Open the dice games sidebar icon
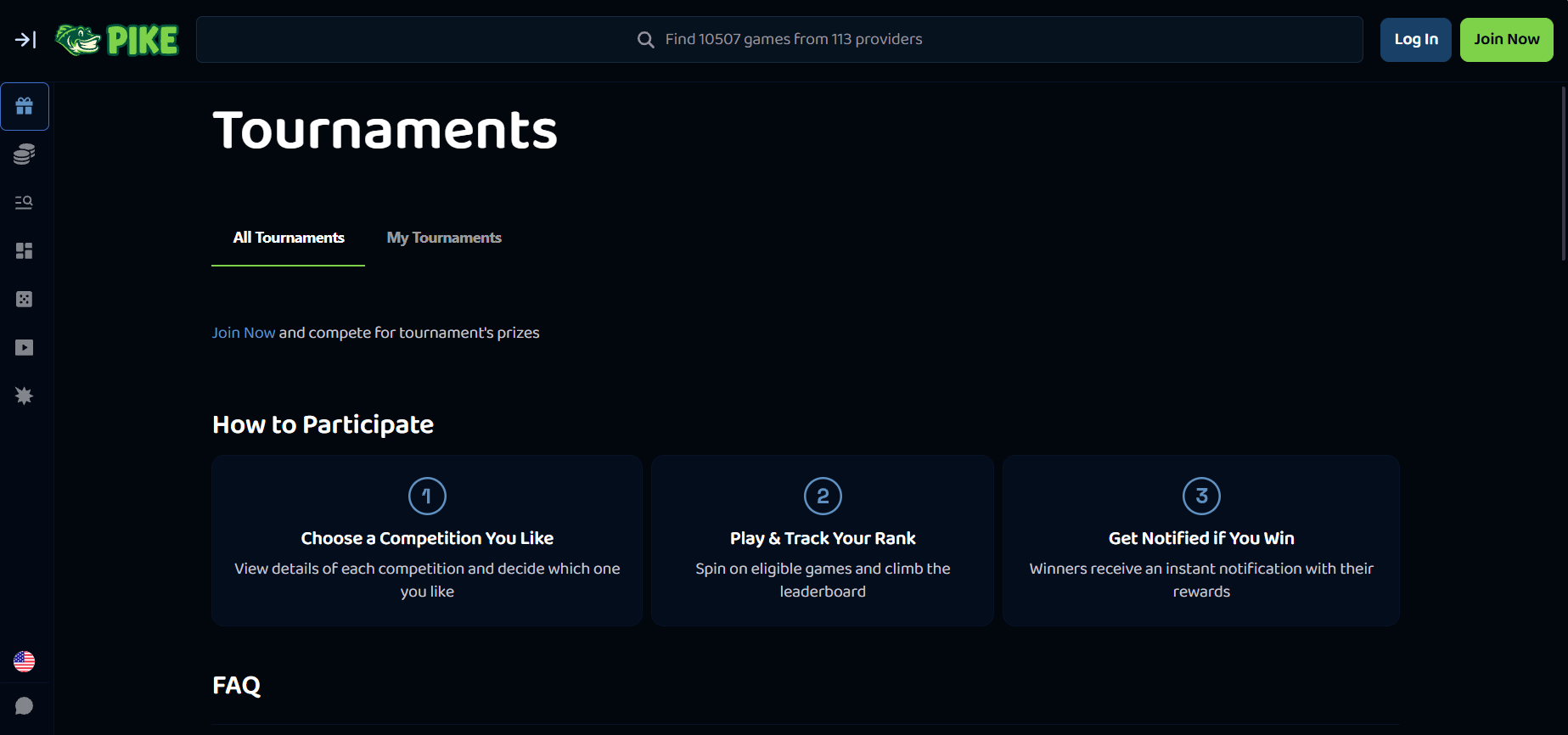Screen dimensions: 1568x735 (25, 299)
